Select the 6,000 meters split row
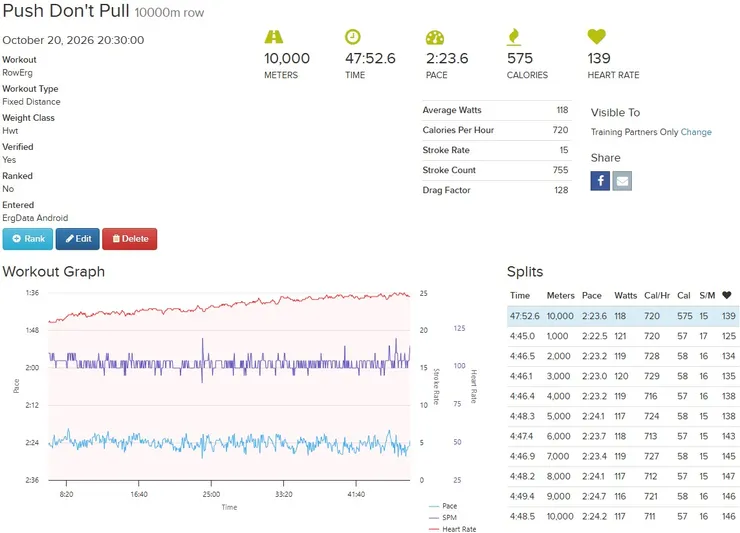This screenshot has height=533, width=740. [623, 436]
